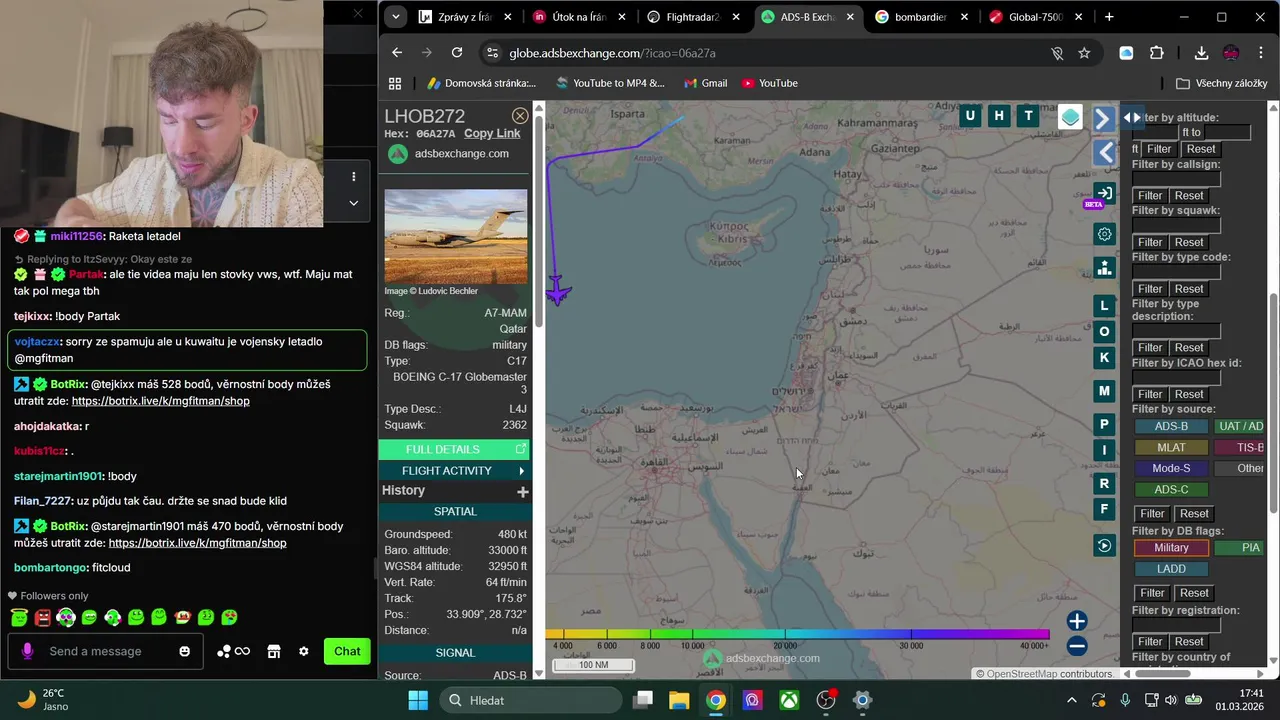Toggle the O map option button
The width and height of the screenshot is (1280, 720).
(x=1104, y=331)
